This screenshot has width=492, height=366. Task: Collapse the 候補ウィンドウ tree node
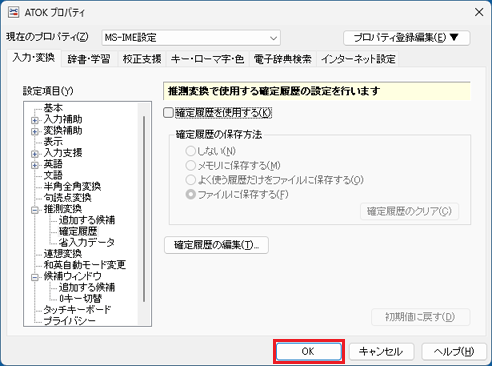35,277
